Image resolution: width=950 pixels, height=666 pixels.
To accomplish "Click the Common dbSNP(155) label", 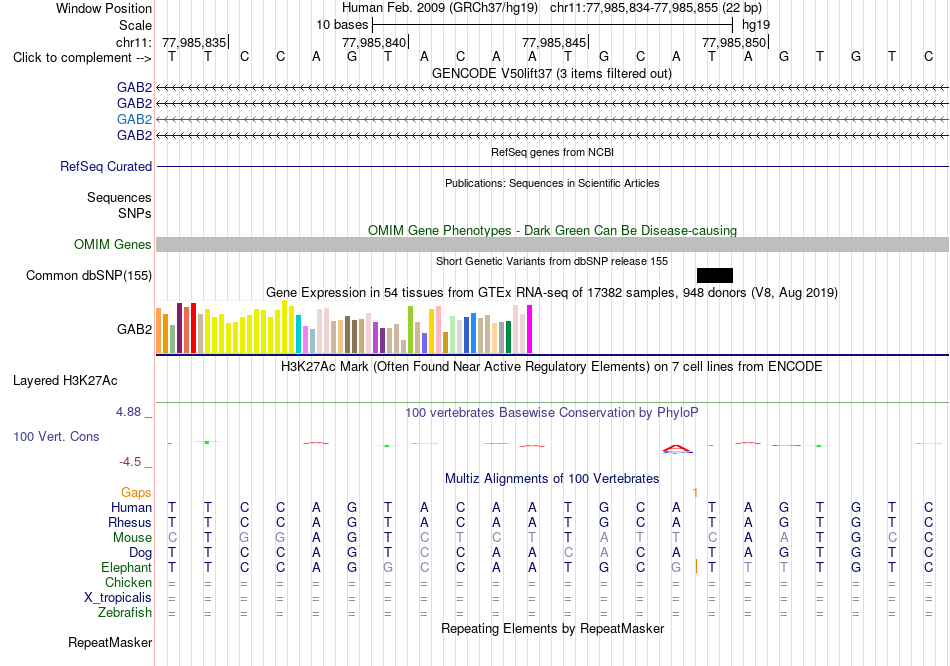I will [x=88, y=276].
